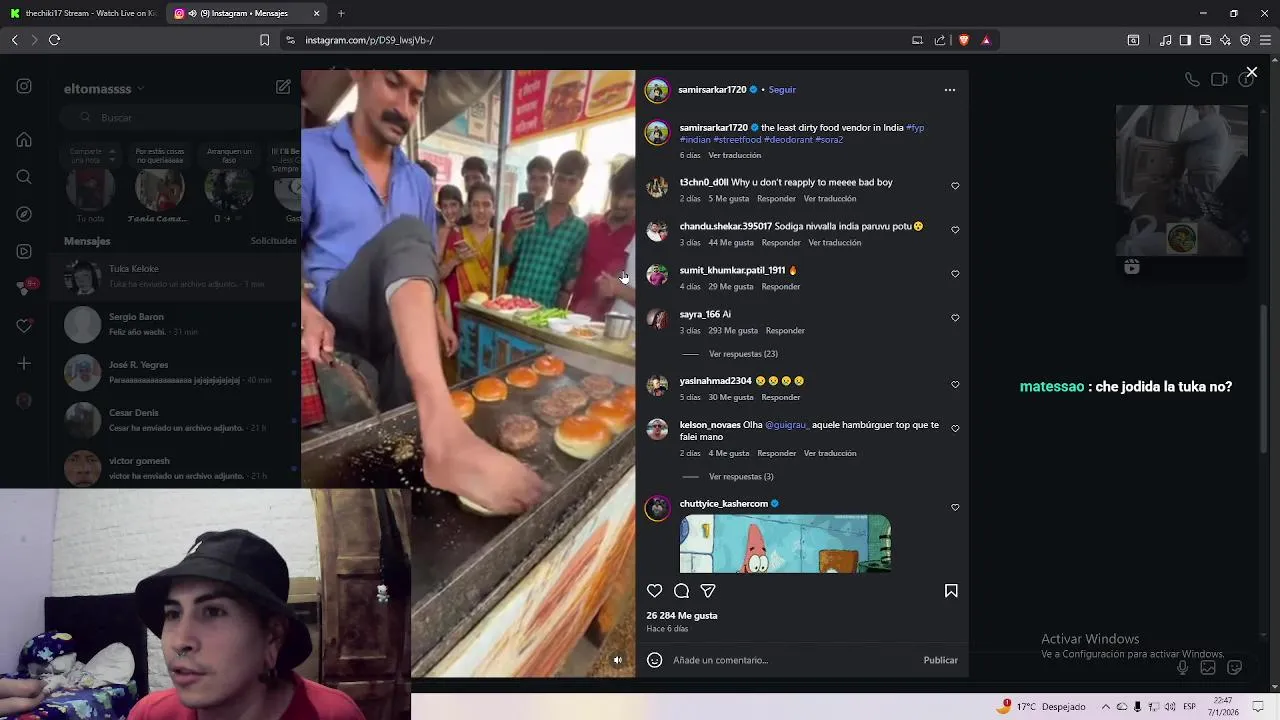Open the ESP language indicator
The image size is (1280, 720).
(1190, 707)
